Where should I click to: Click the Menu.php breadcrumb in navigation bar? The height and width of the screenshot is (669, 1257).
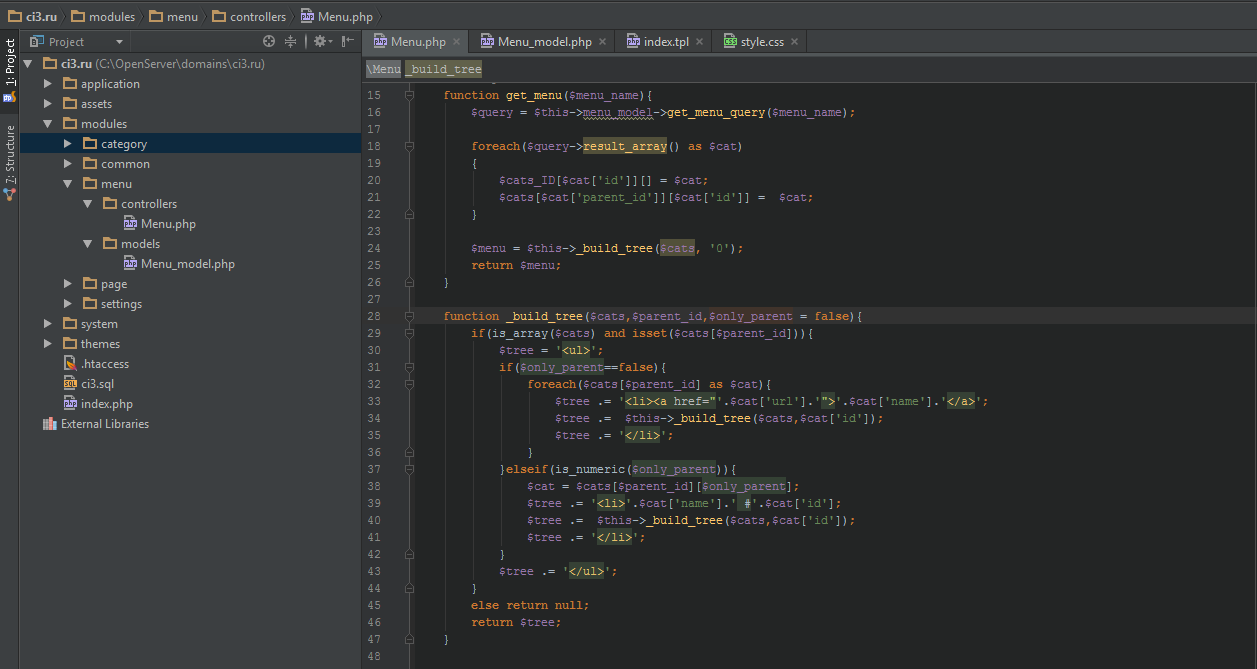pyautogui.click(x=338, y=16)
